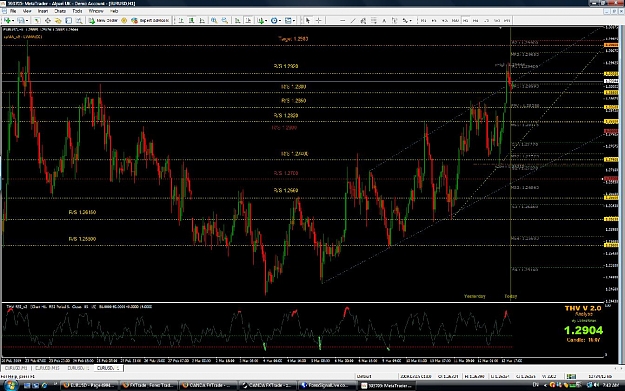Image resolution: width=625 pixels, height=391 pixels.
Task: Select the Fibonacci retracement tool
Action: [374, 20]
